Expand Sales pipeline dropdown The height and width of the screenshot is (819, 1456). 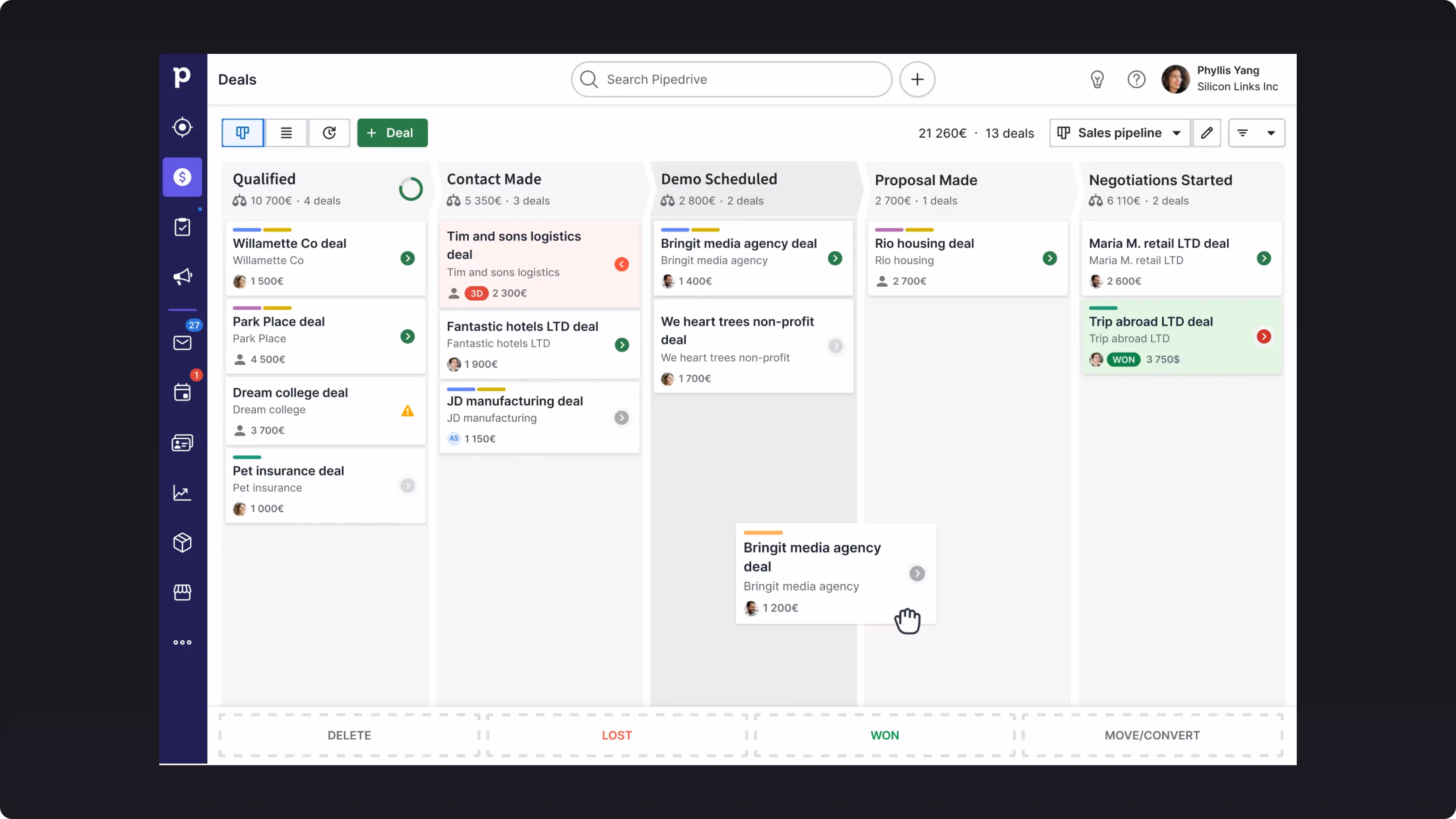[1120, 133]
